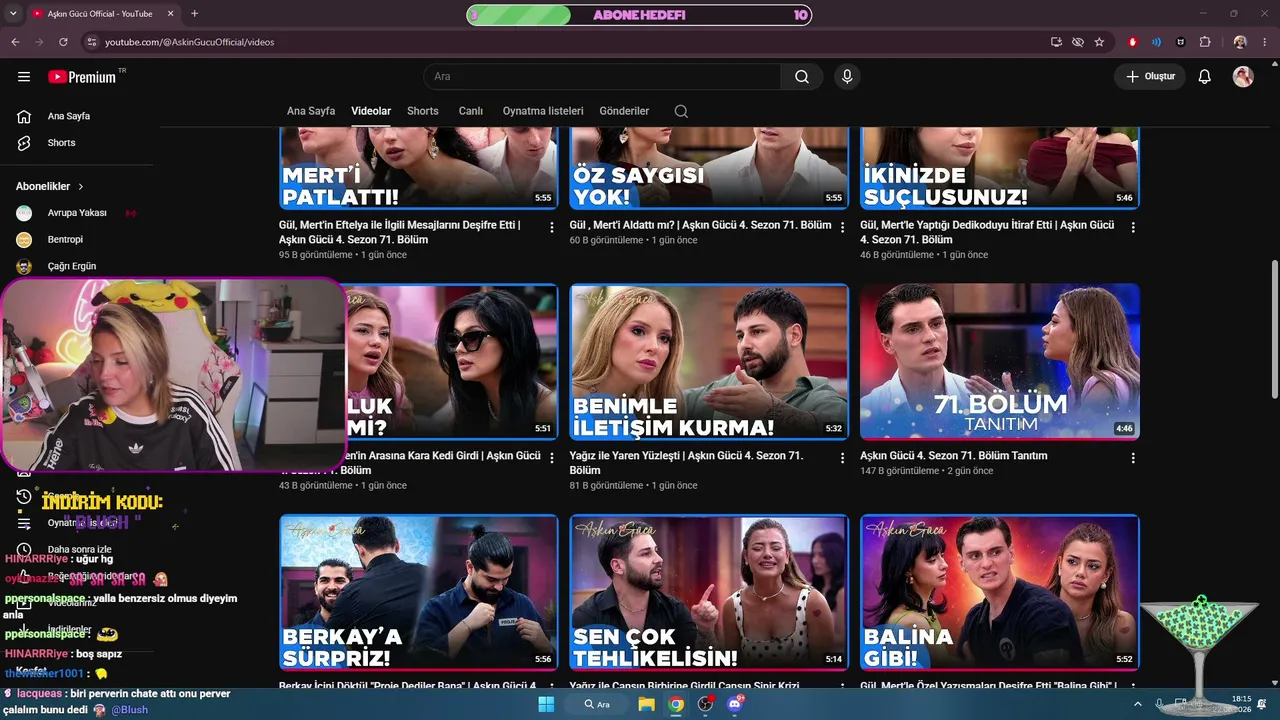Open options for 'Arasına Kara Kedi Girdi' video
This screenshot has width=1280, height=720.
pyautogui.click(x=551, y=458)
